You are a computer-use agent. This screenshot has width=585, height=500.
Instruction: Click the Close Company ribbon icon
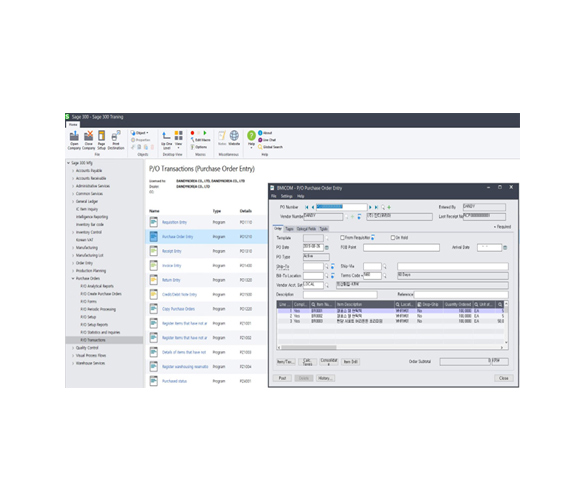click(x=88, y=140)
